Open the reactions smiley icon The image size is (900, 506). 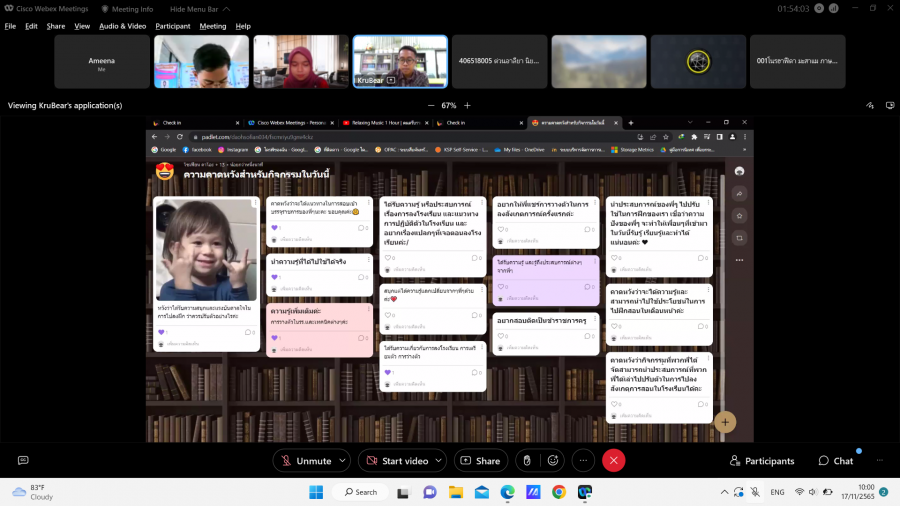[552, 461]
